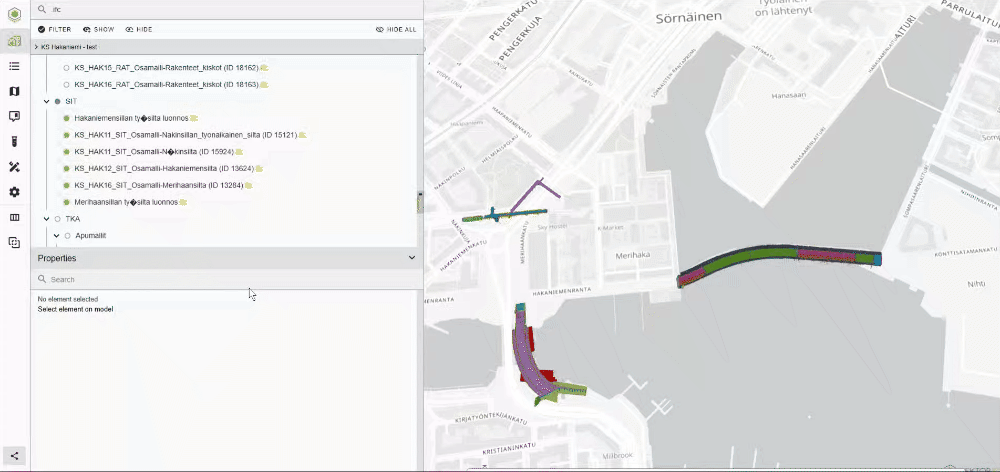Collapse the Properties panel chevron
The width and height of the screenshot is (1000, 472).
click(x=412, y=258)
